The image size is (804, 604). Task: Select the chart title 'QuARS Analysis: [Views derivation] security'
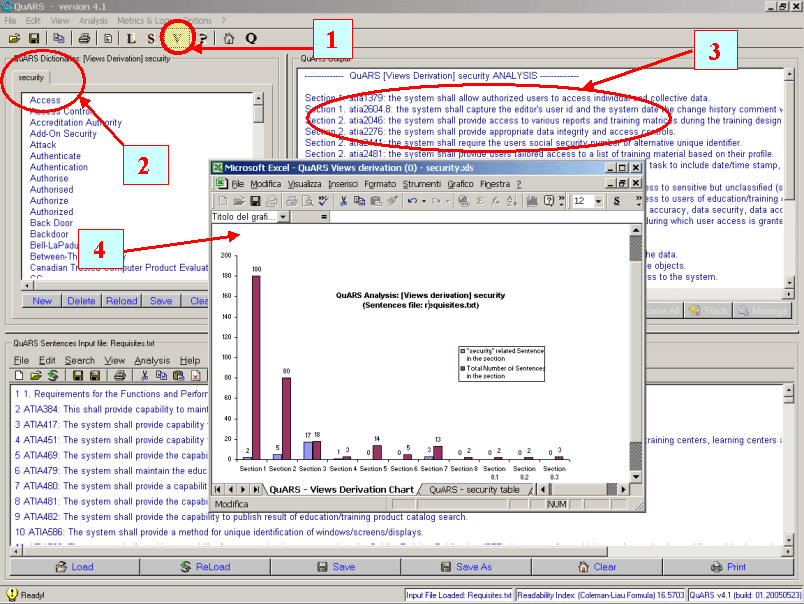coord(420,295)
